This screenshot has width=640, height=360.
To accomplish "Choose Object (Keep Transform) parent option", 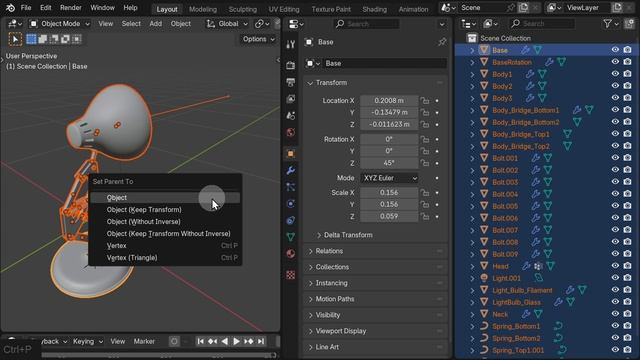I will pos(165,209).
